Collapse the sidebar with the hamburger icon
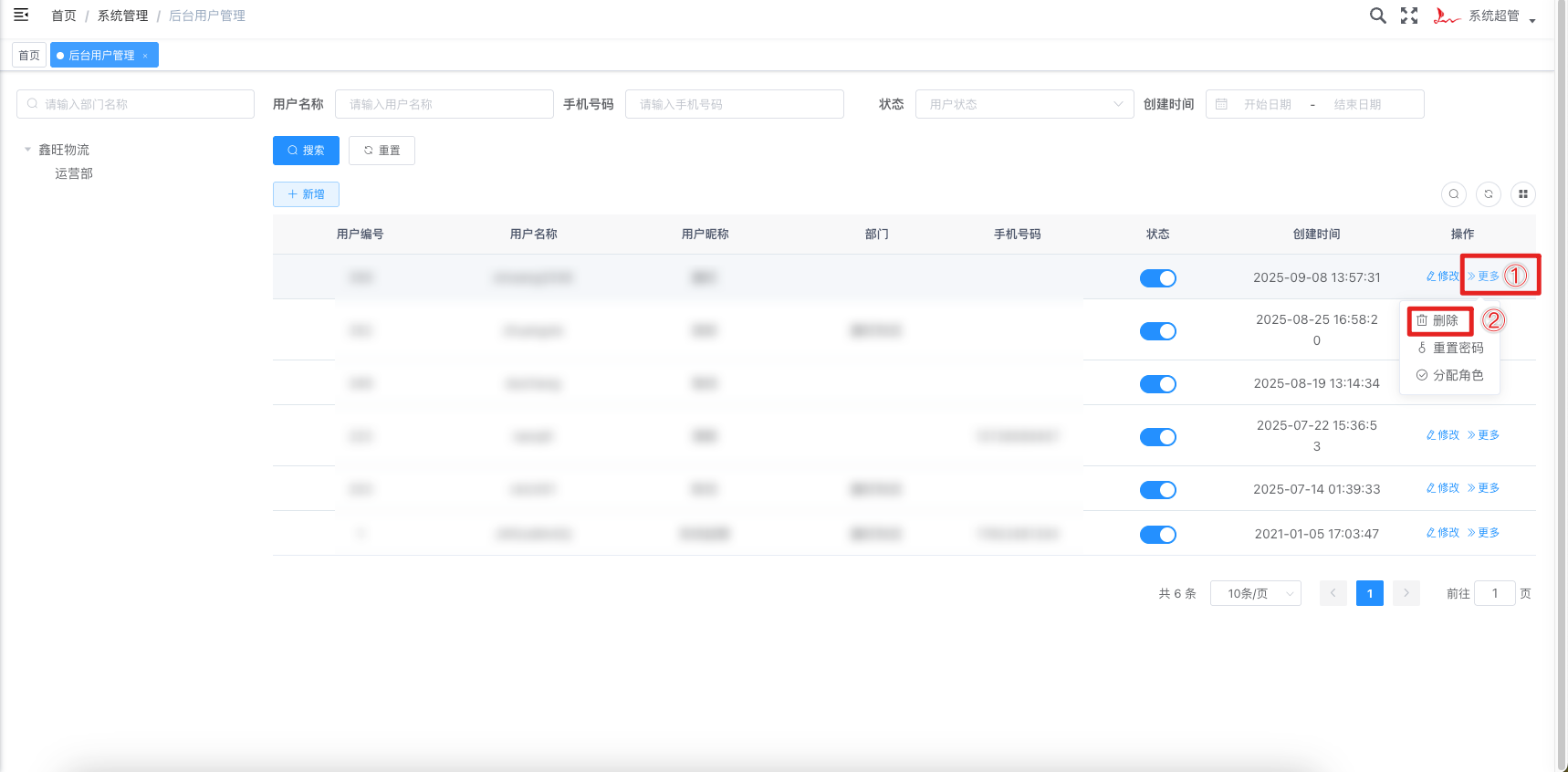 click(x=21, y=15)
